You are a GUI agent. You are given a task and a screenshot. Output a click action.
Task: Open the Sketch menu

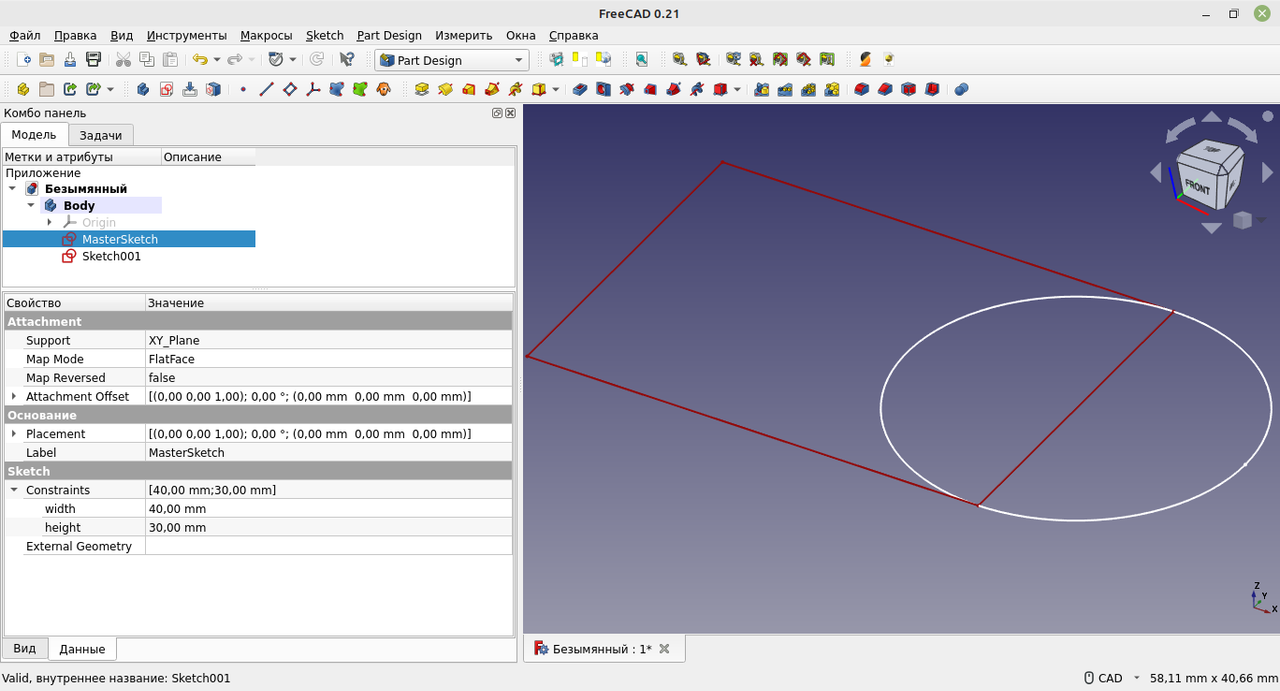324,35
